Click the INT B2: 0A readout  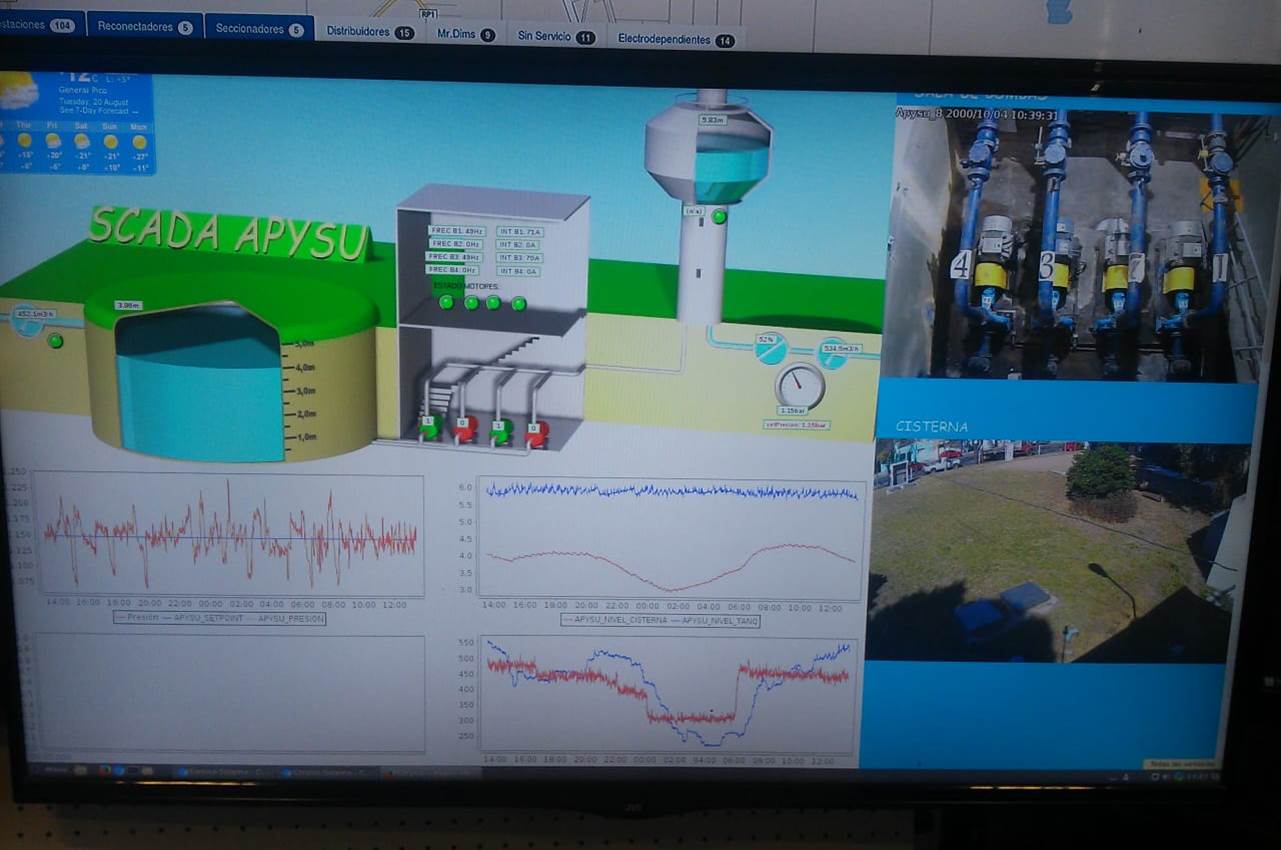[x=518, y=245]
